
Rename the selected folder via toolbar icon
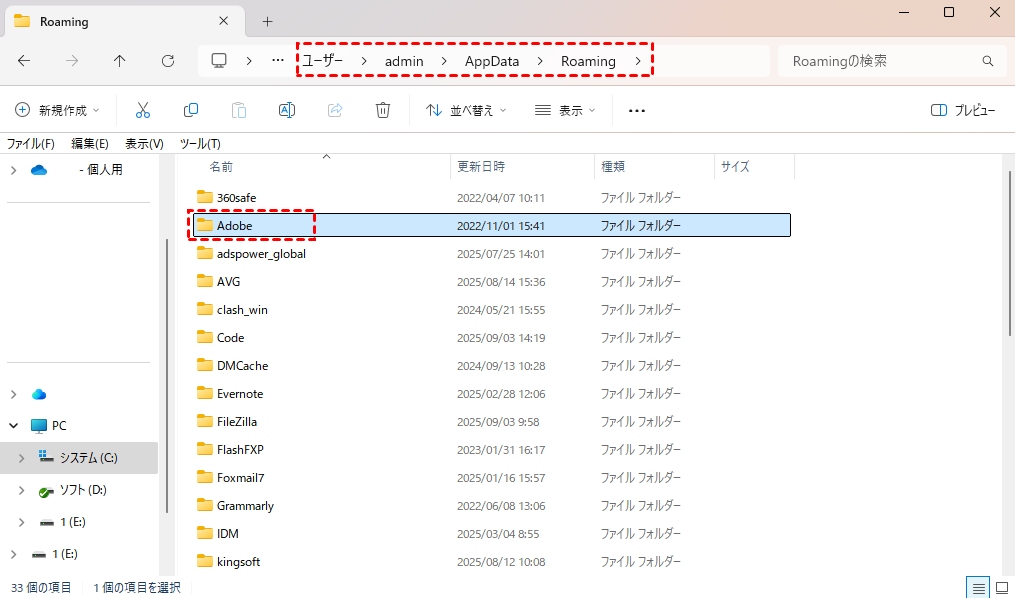point(287,110)
